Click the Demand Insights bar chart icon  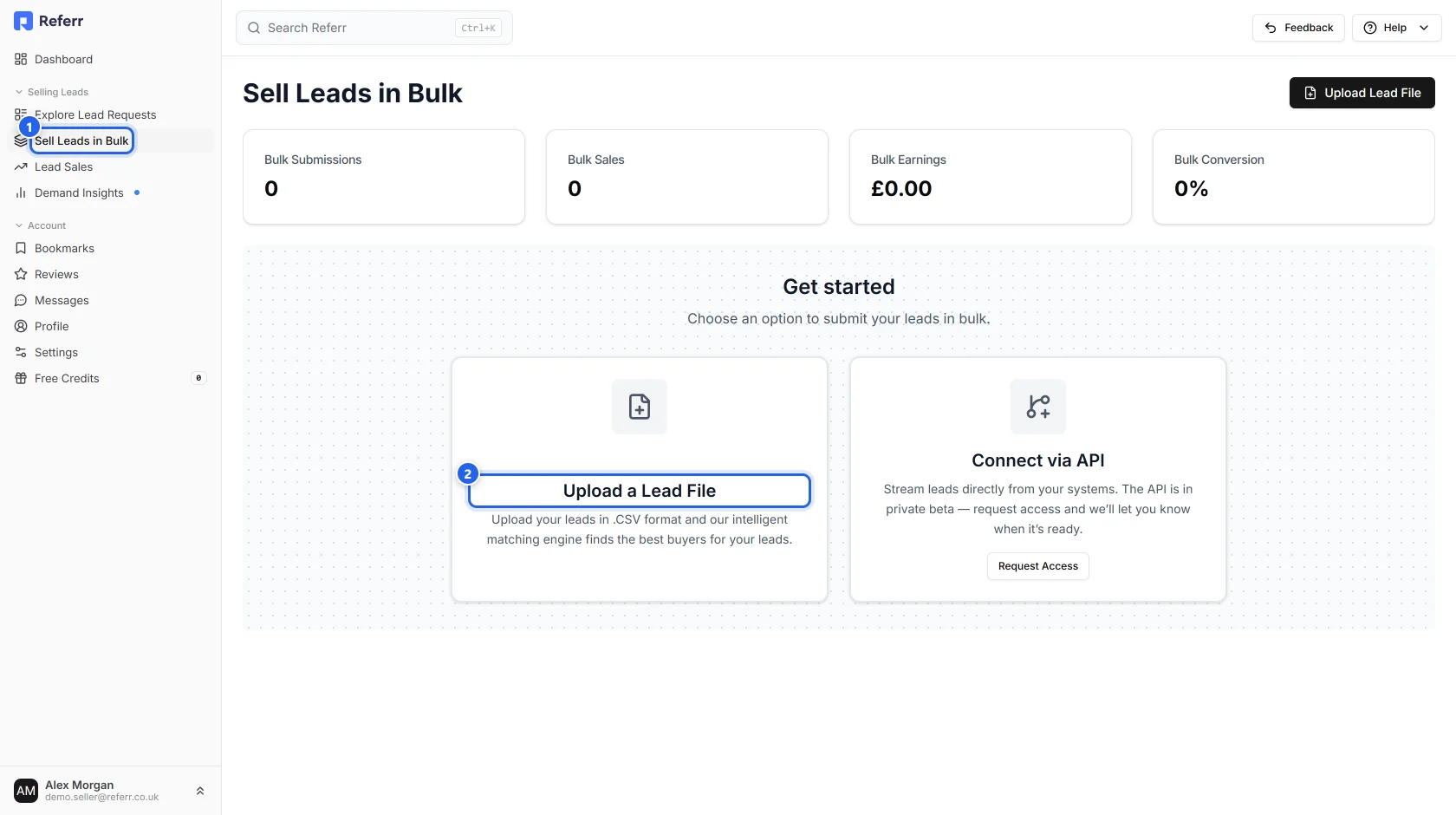click(x=21, y=192)
